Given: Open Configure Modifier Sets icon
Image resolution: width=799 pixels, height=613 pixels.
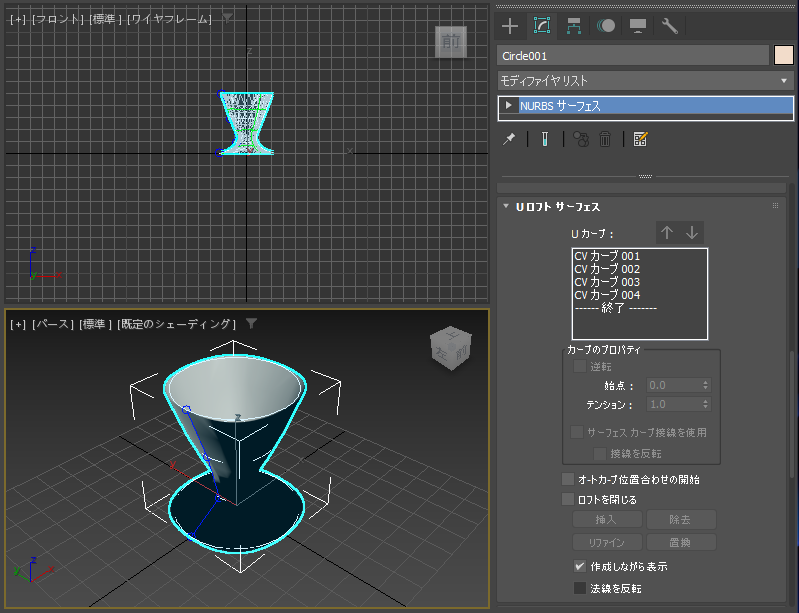Looking at the screenshot, I should click(641, 139).
